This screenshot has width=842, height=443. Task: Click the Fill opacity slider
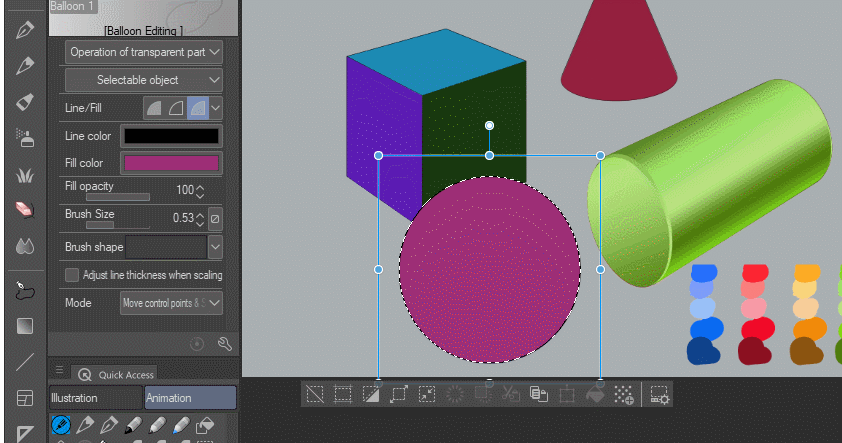118,197
